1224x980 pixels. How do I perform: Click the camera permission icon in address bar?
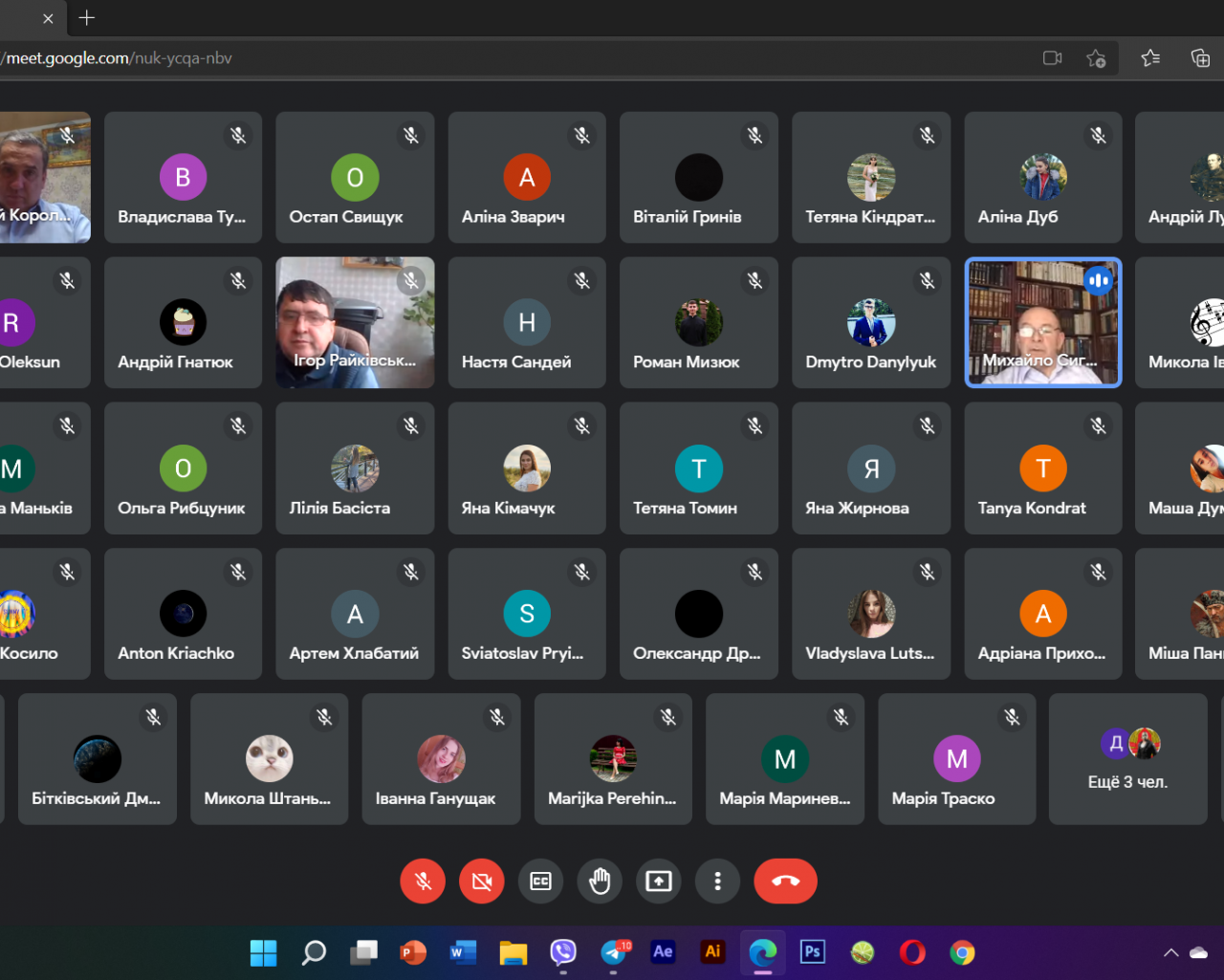click(1053, 58)
